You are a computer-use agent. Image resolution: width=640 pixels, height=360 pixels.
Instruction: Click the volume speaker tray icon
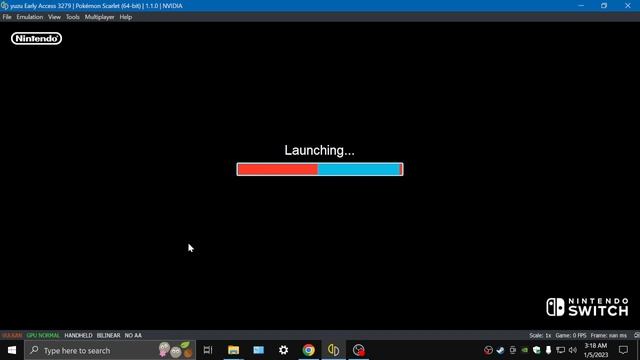[573, 350]
